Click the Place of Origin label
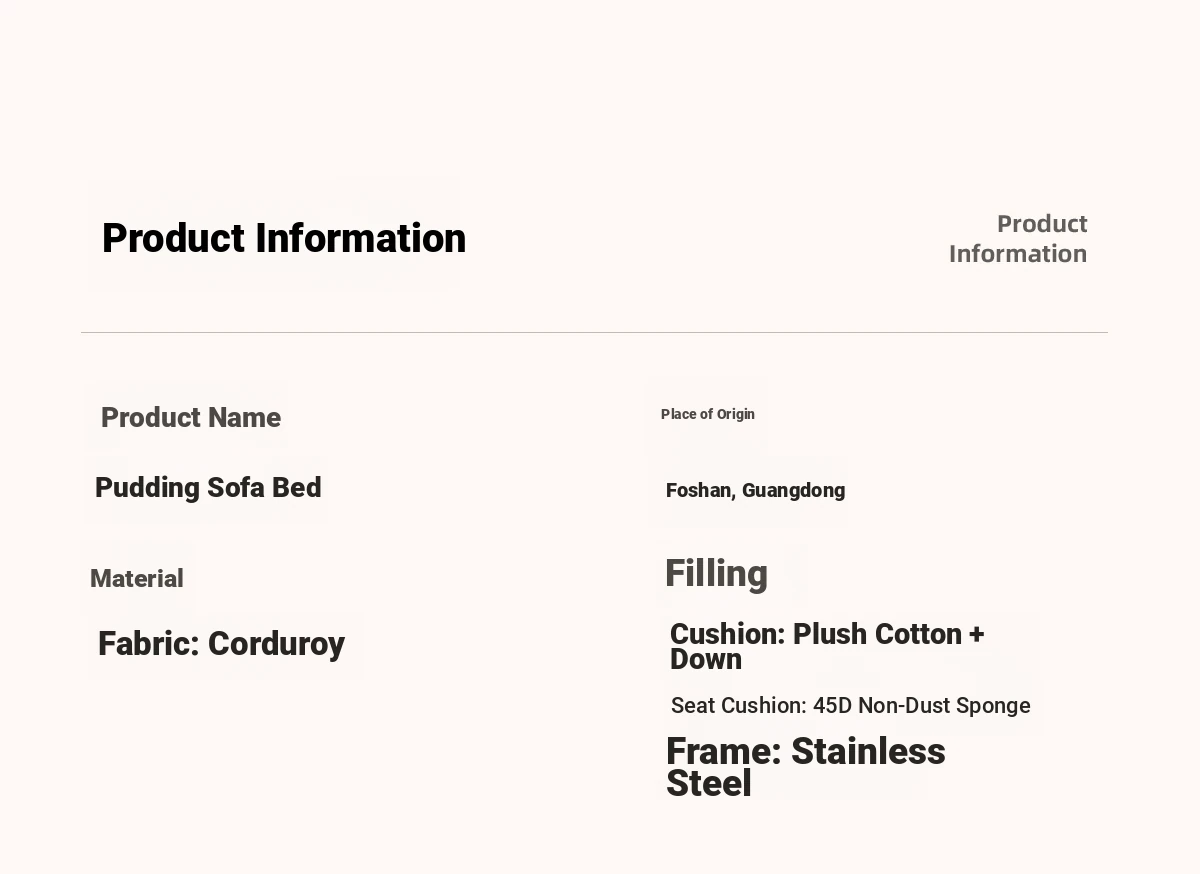 point(708,414)
